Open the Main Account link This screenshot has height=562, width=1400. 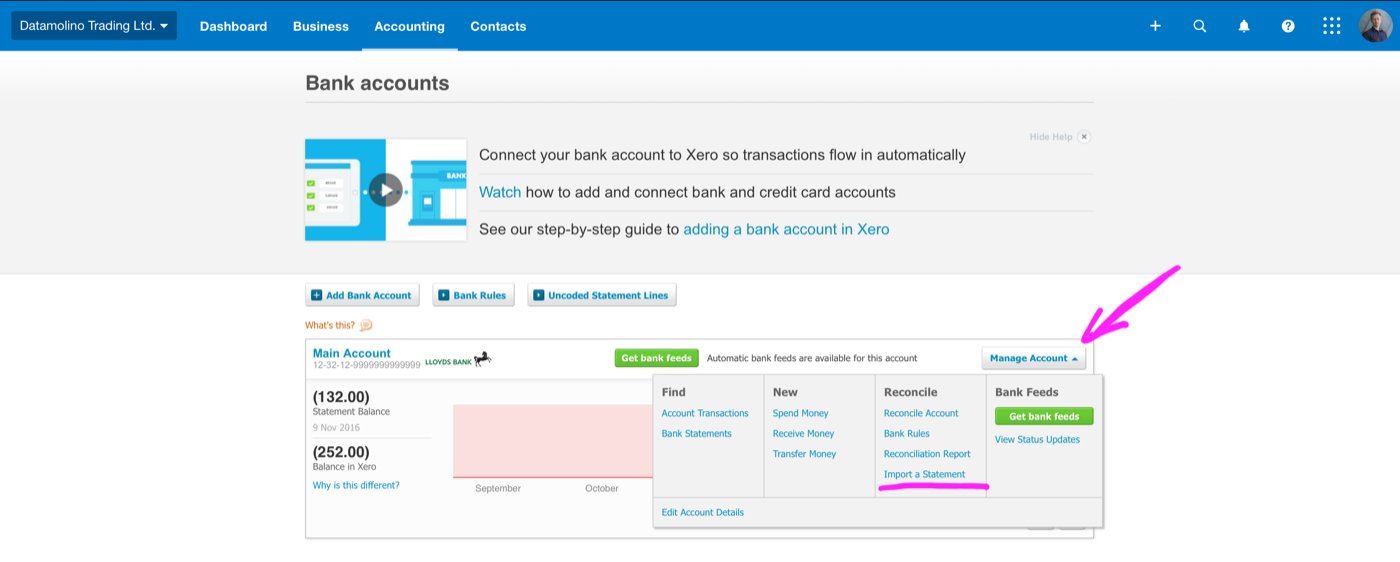point(352,353)
